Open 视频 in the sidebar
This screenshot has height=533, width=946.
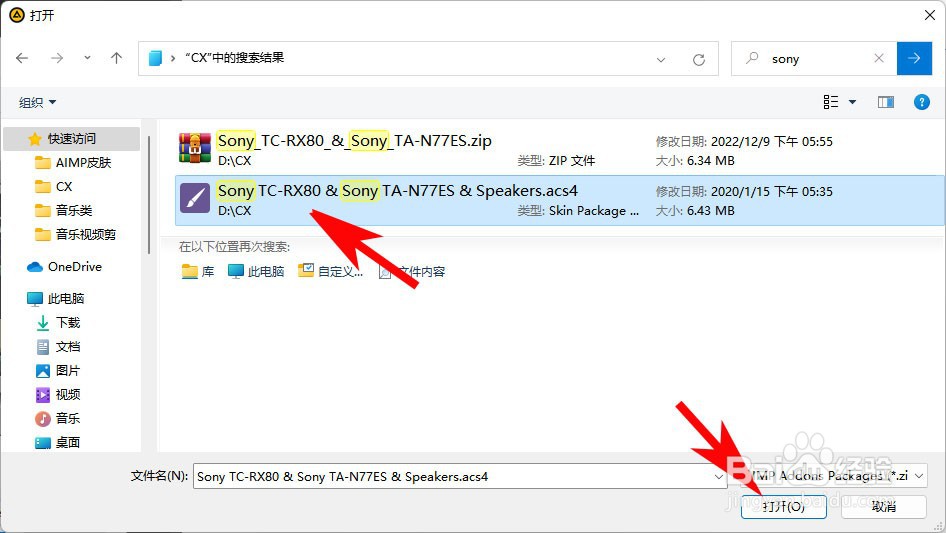(59, 394)
